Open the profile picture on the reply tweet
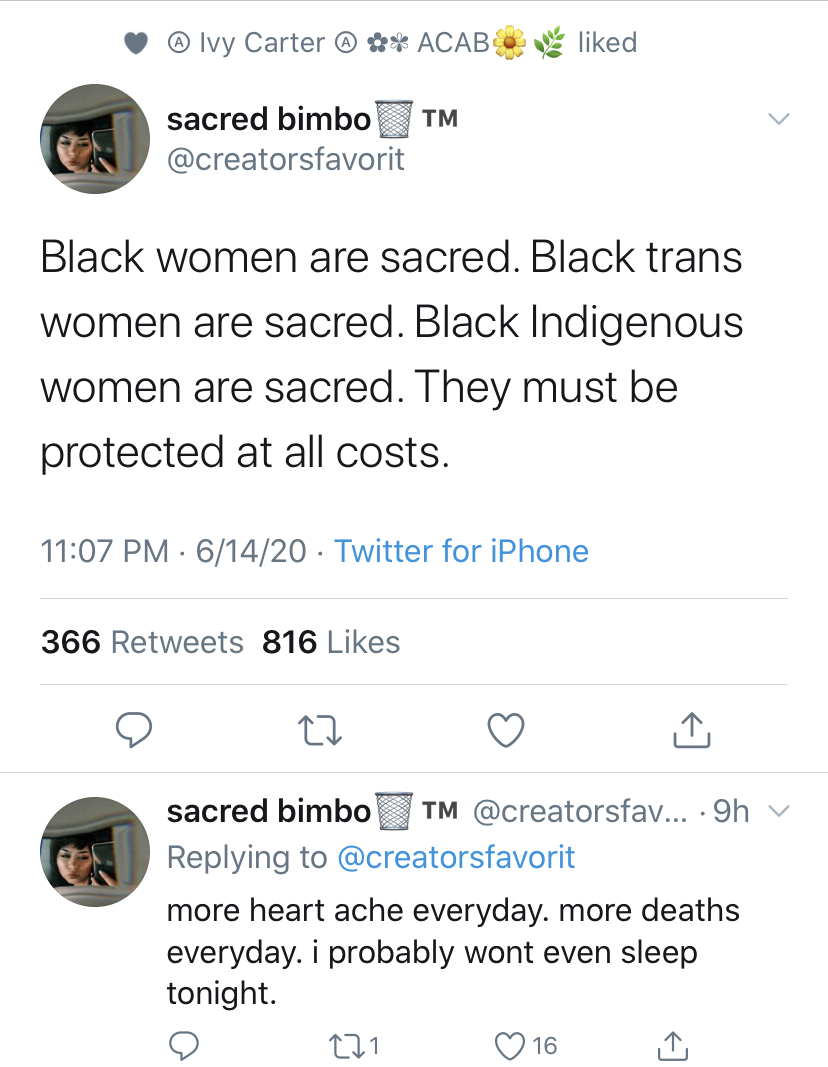The width and height of the screenshot is (828, 1067). tap(95, 851)
